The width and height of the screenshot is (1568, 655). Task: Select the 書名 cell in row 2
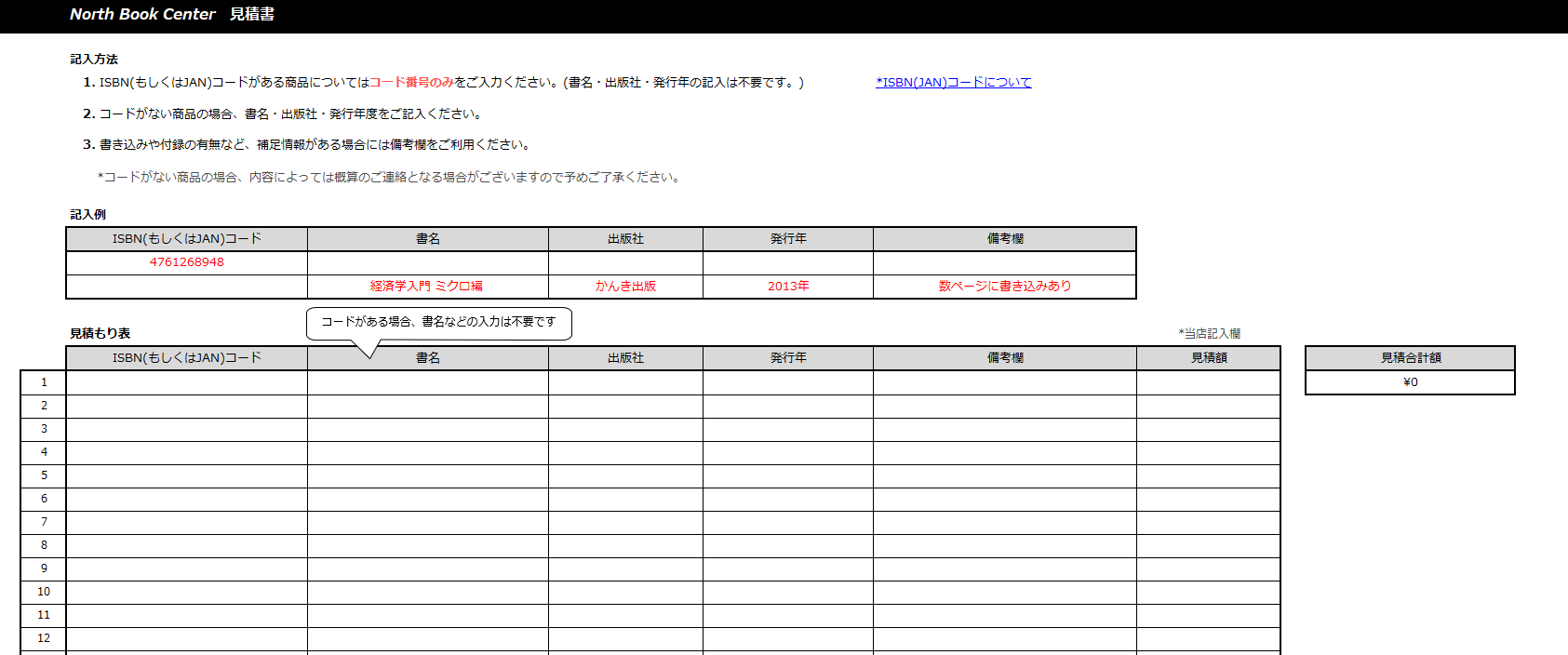[x=428, y=406]
